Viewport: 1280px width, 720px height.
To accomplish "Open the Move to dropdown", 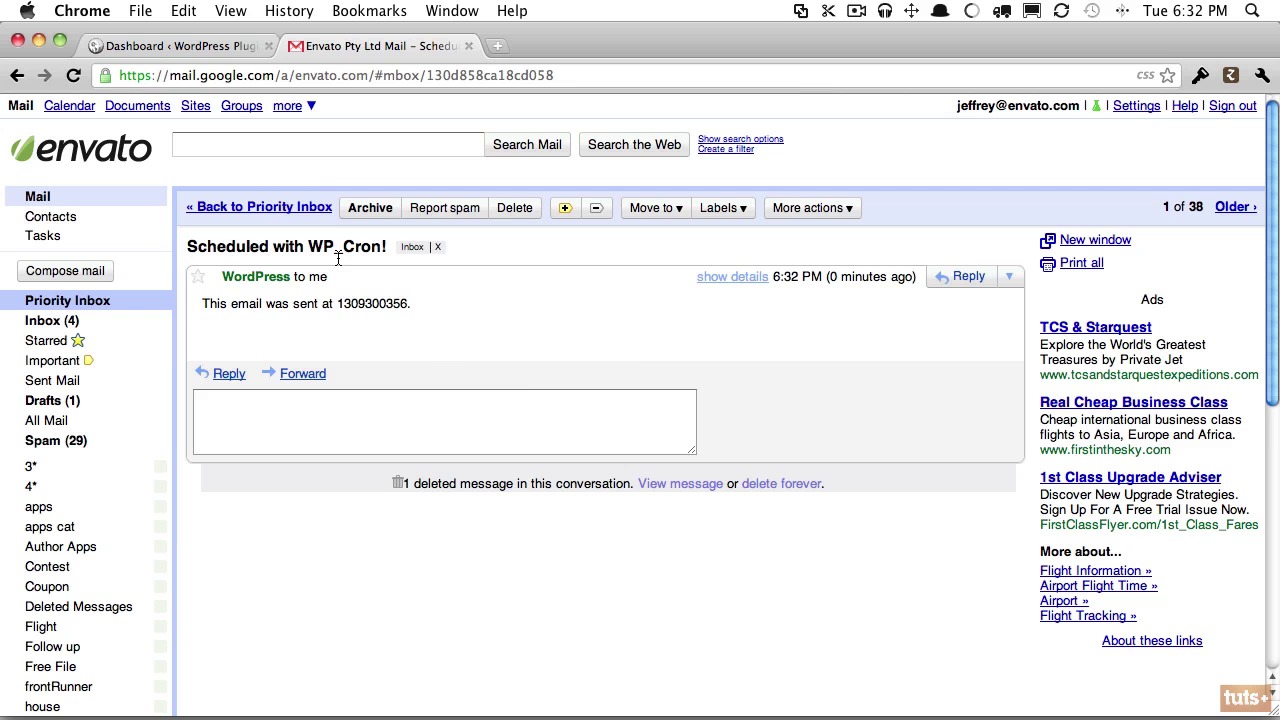I will coord(656,208).
